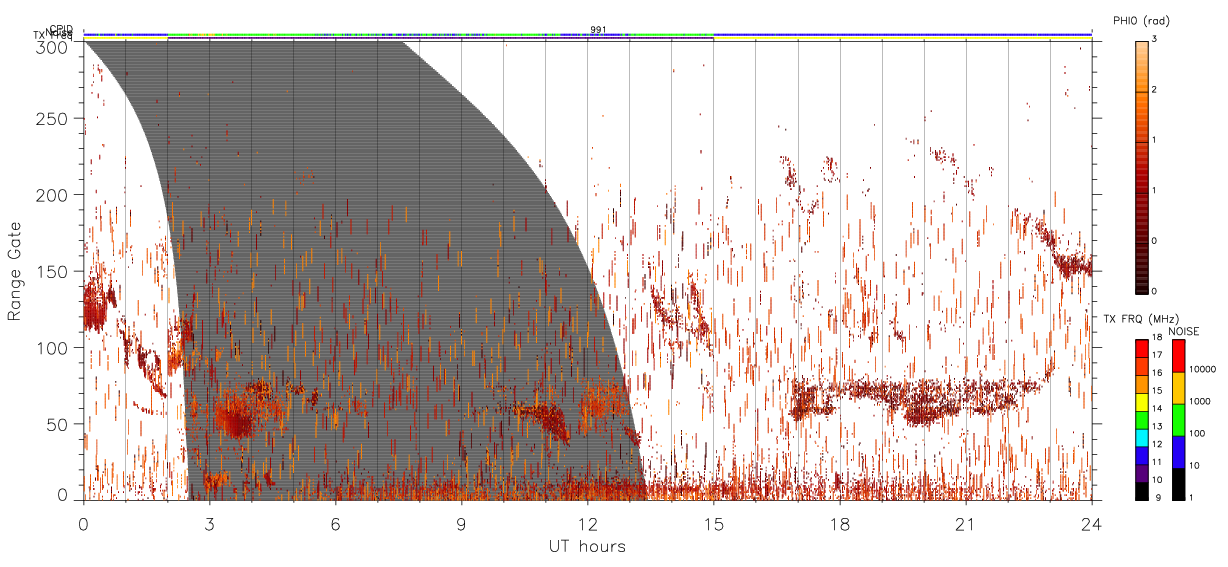Click the black NOISE swatch between 1 and 10

(x=1178, y=484)
